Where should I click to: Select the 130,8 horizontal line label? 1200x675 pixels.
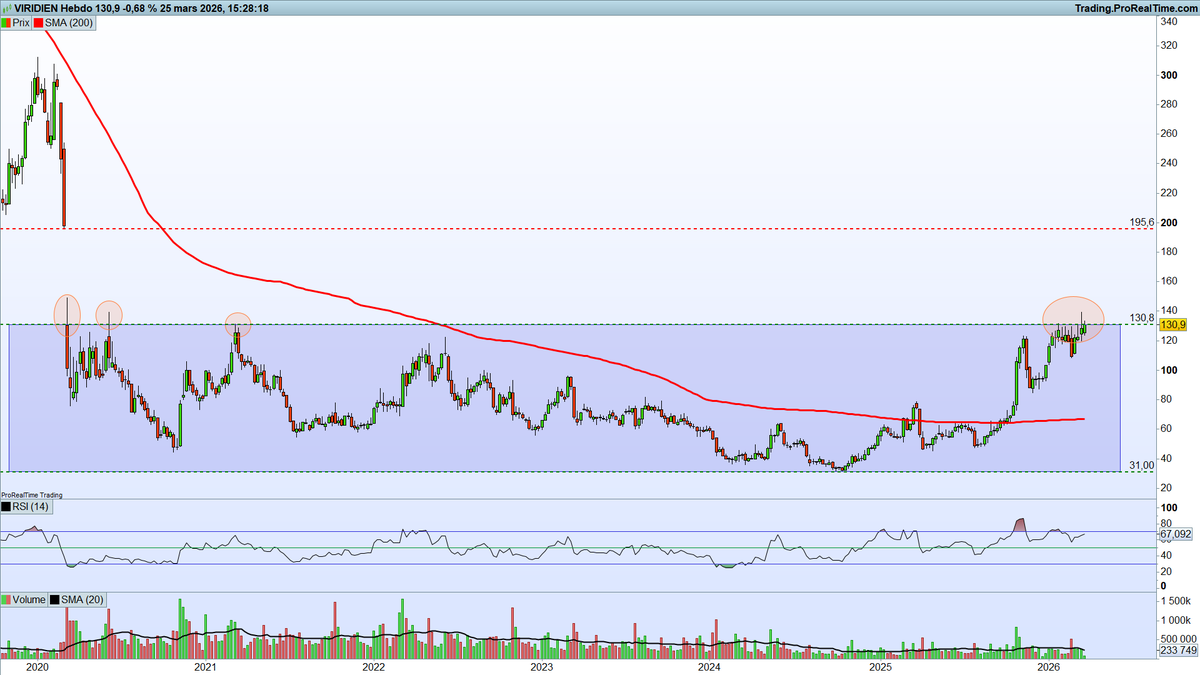1142,318
